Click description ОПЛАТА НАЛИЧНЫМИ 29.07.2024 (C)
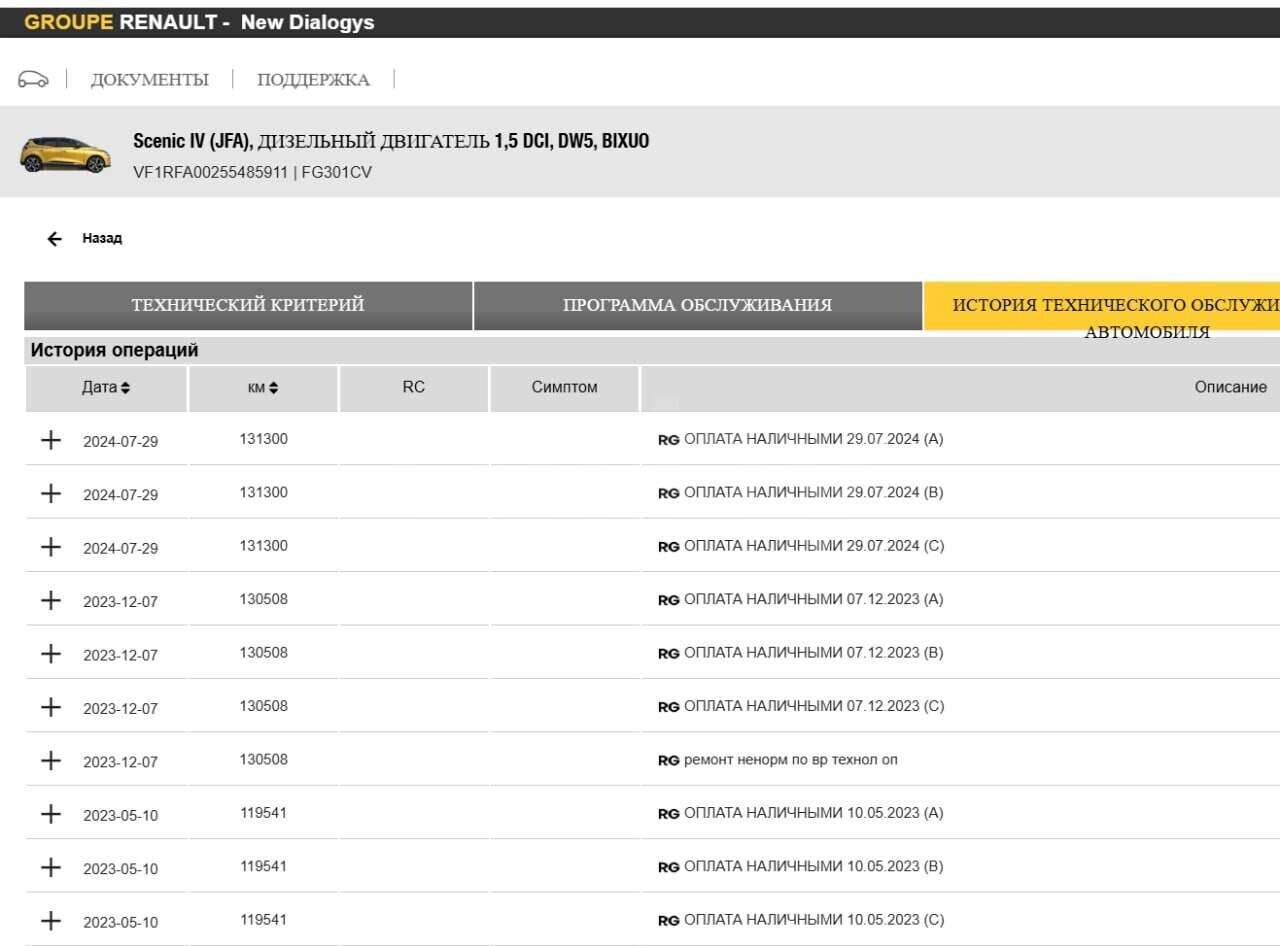Image resolution: width=1280 pixels, height=946 pixels. 813,546
